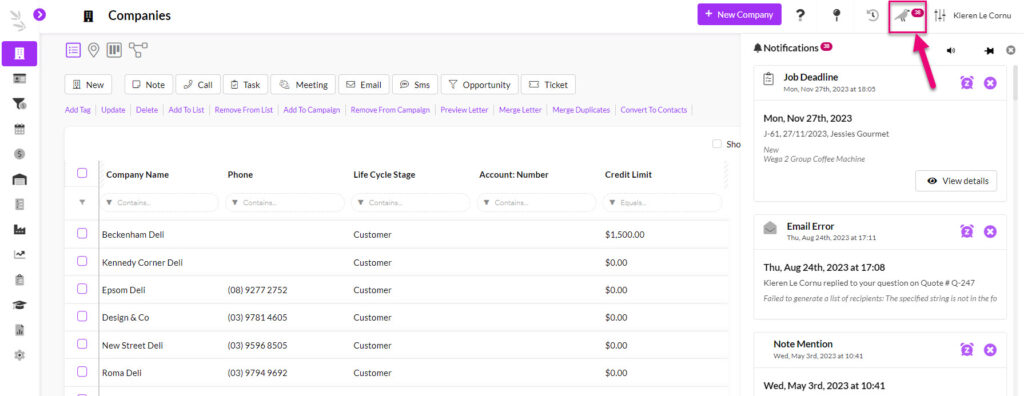Expand the sidebar with chevron arrow

pos(40,13)
